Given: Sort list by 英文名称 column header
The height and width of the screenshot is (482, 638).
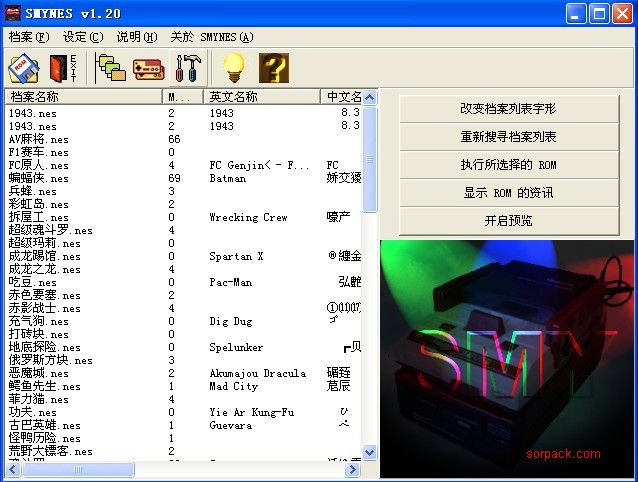Looking at the screenshot, I should pyautogui.click(x=260, y=97).
